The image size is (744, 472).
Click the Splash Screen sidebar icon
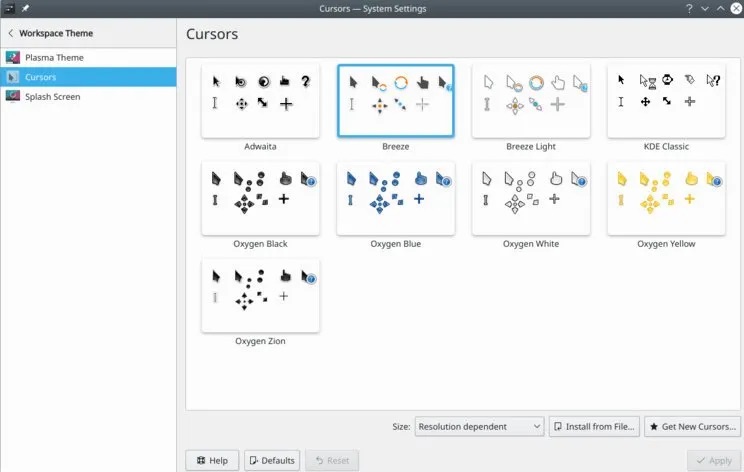coord(12,97)
